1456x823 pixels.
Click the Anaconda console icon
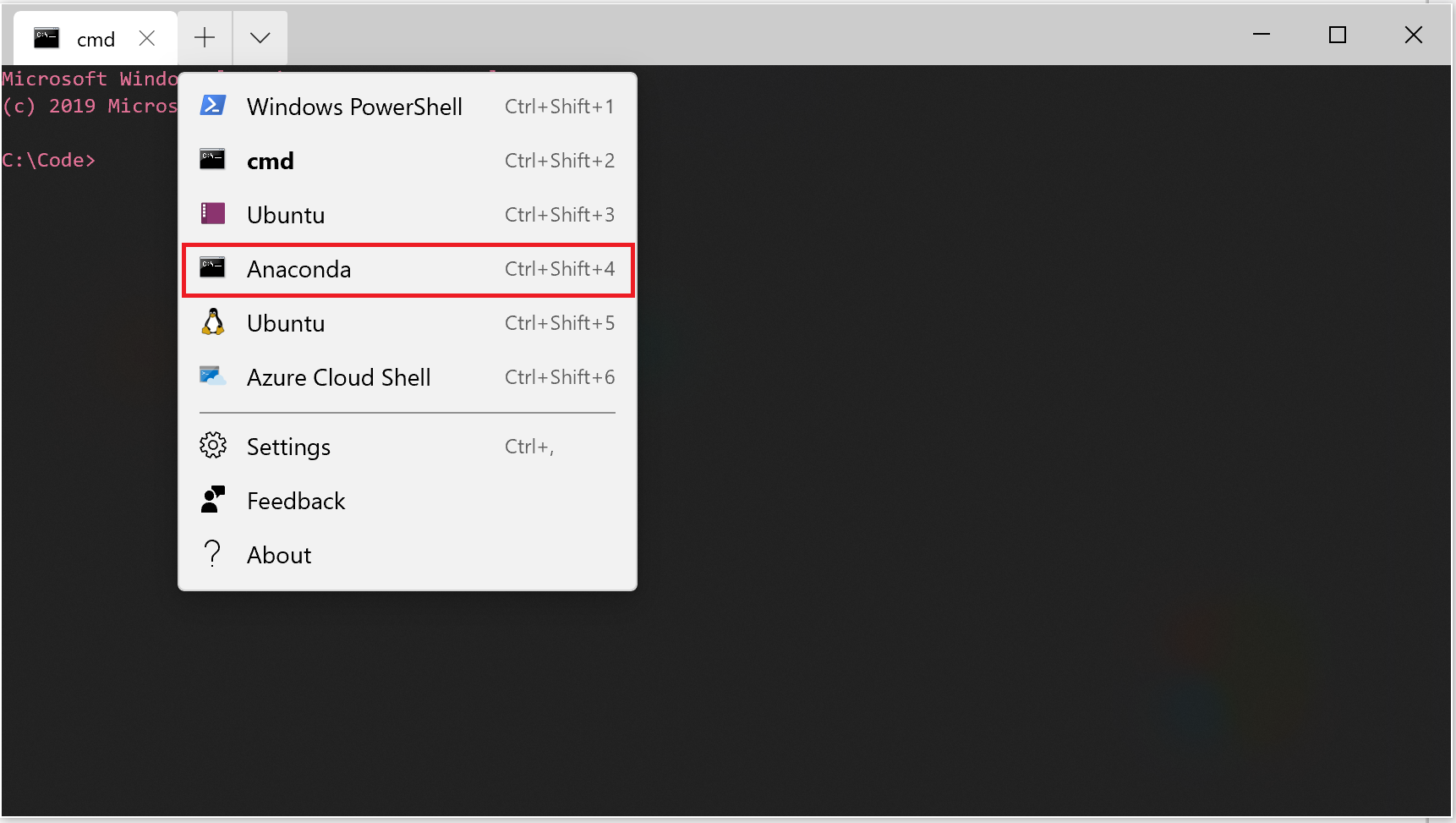212,267
